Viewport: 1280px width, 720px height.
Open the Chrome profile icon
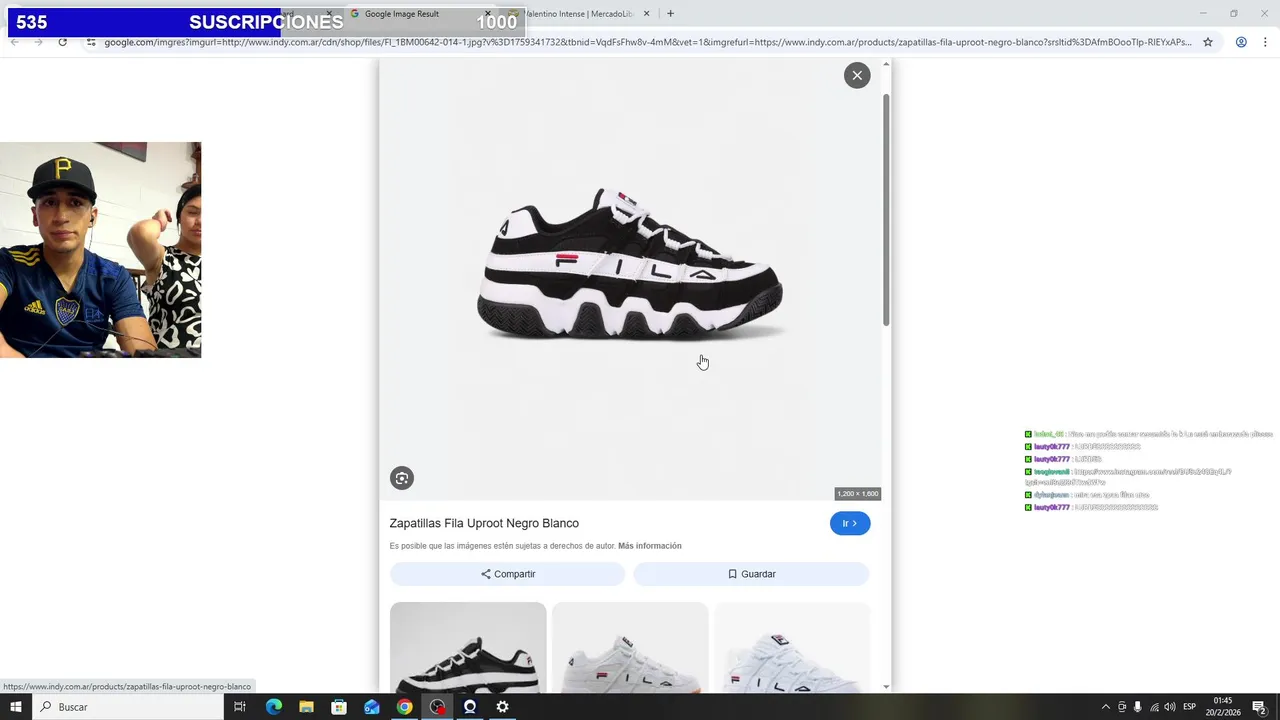coord(1241,42)
